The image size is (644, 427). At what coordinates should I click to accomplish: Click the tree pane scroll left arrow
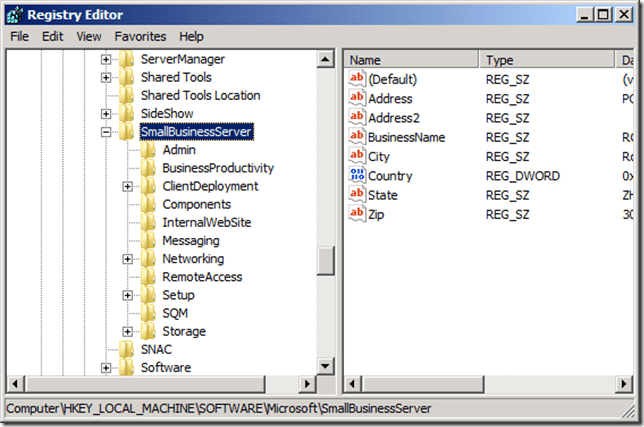(16, 384)
